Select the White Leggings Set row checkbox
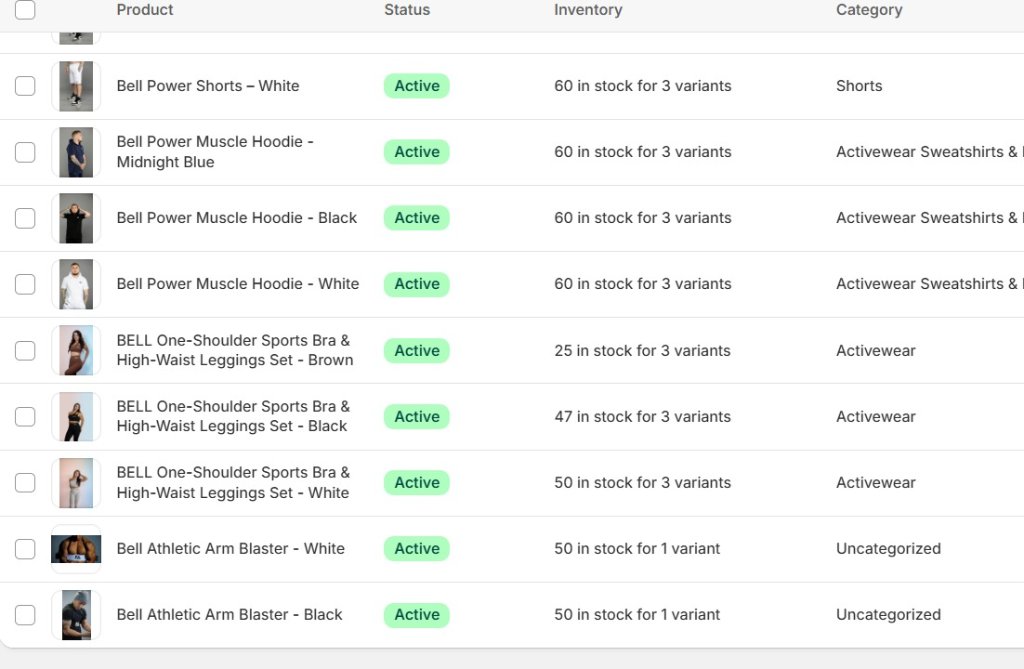1024x669 pixels. (x=25, y=483)
